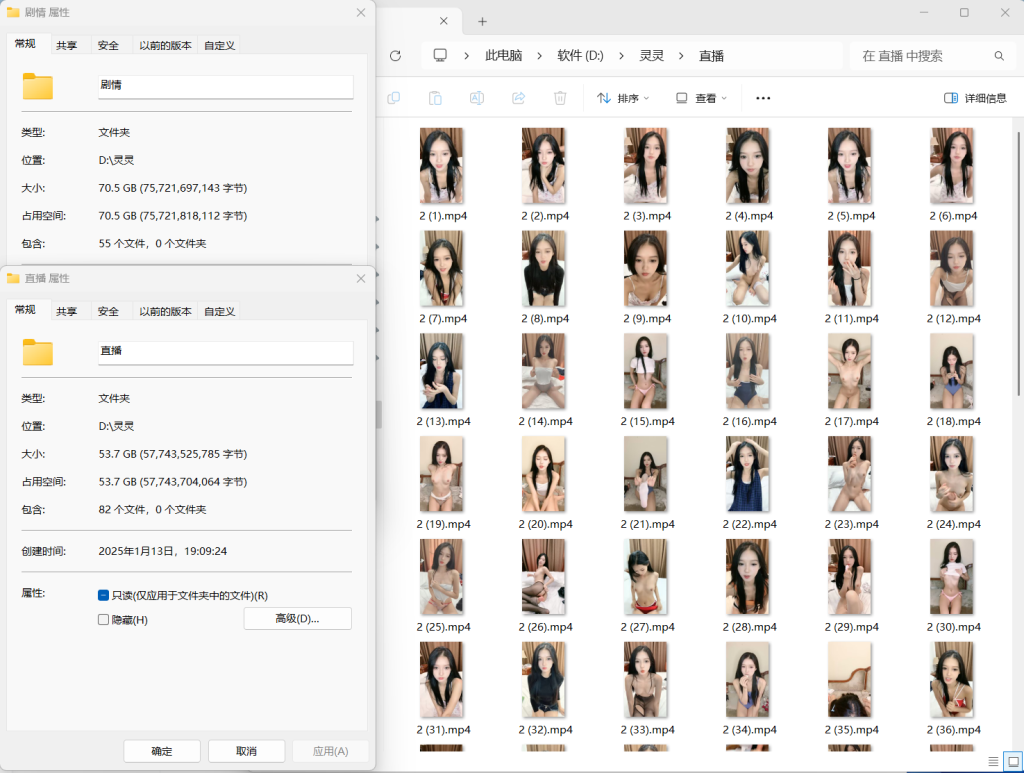
Task: Expand the chevron after 灵灵 breadcrumb
Action: point(681,56)
